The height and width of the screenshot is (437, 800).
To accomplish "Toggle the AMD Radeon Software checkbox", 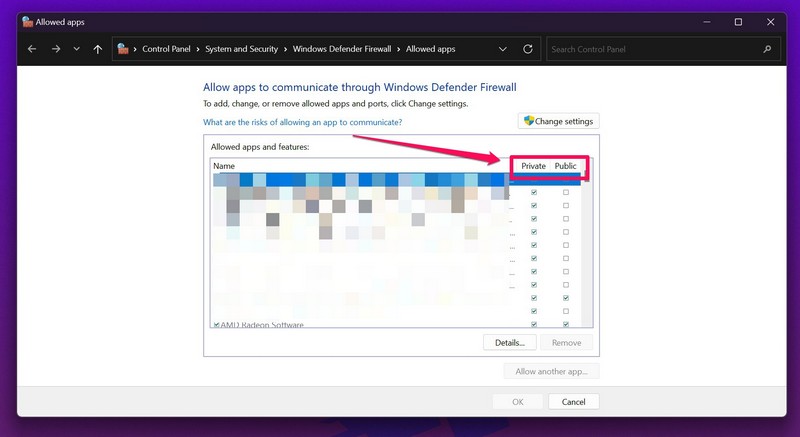I will (x=217, y=325).
